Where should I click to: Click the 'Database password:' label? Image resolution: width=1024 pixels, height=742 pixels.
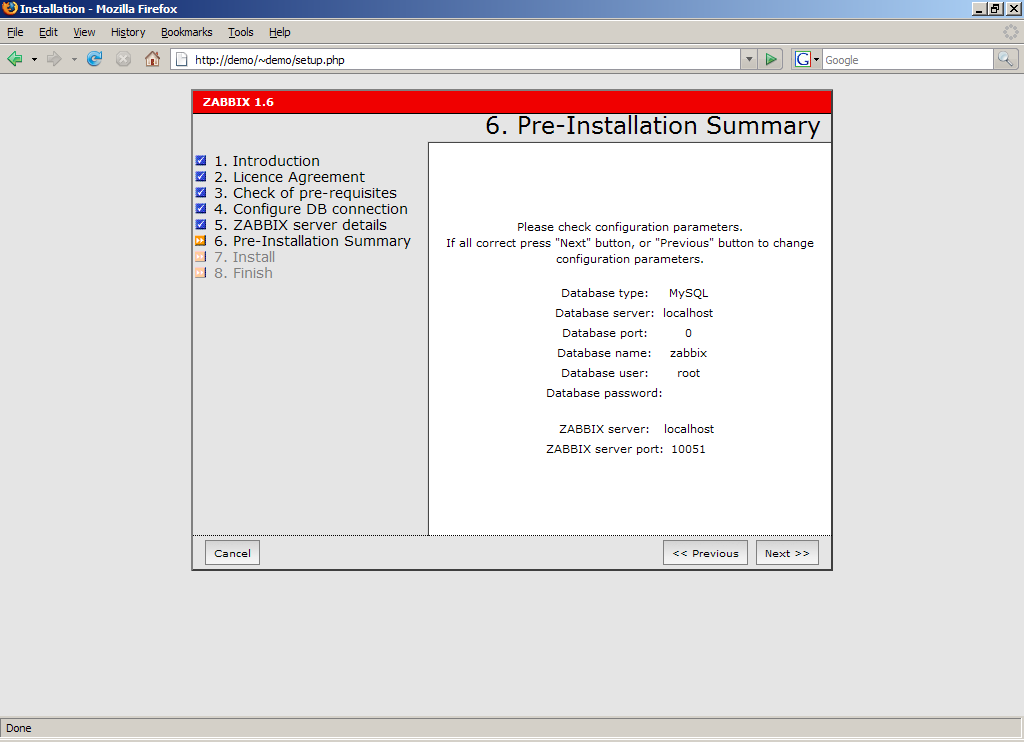[604, 393]
